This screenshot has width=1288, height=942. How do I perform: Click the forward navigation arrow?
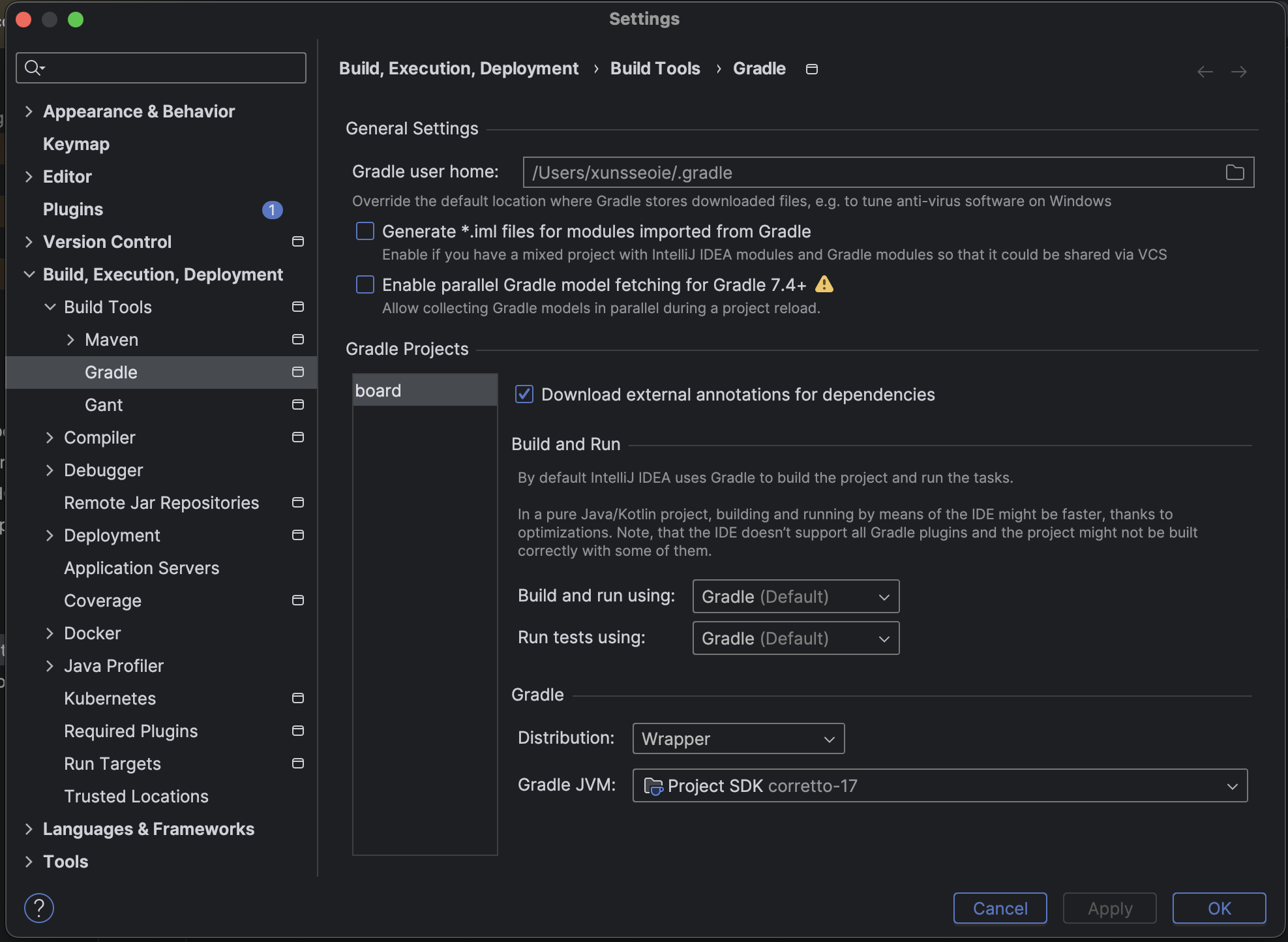(x=1238, y=71)
